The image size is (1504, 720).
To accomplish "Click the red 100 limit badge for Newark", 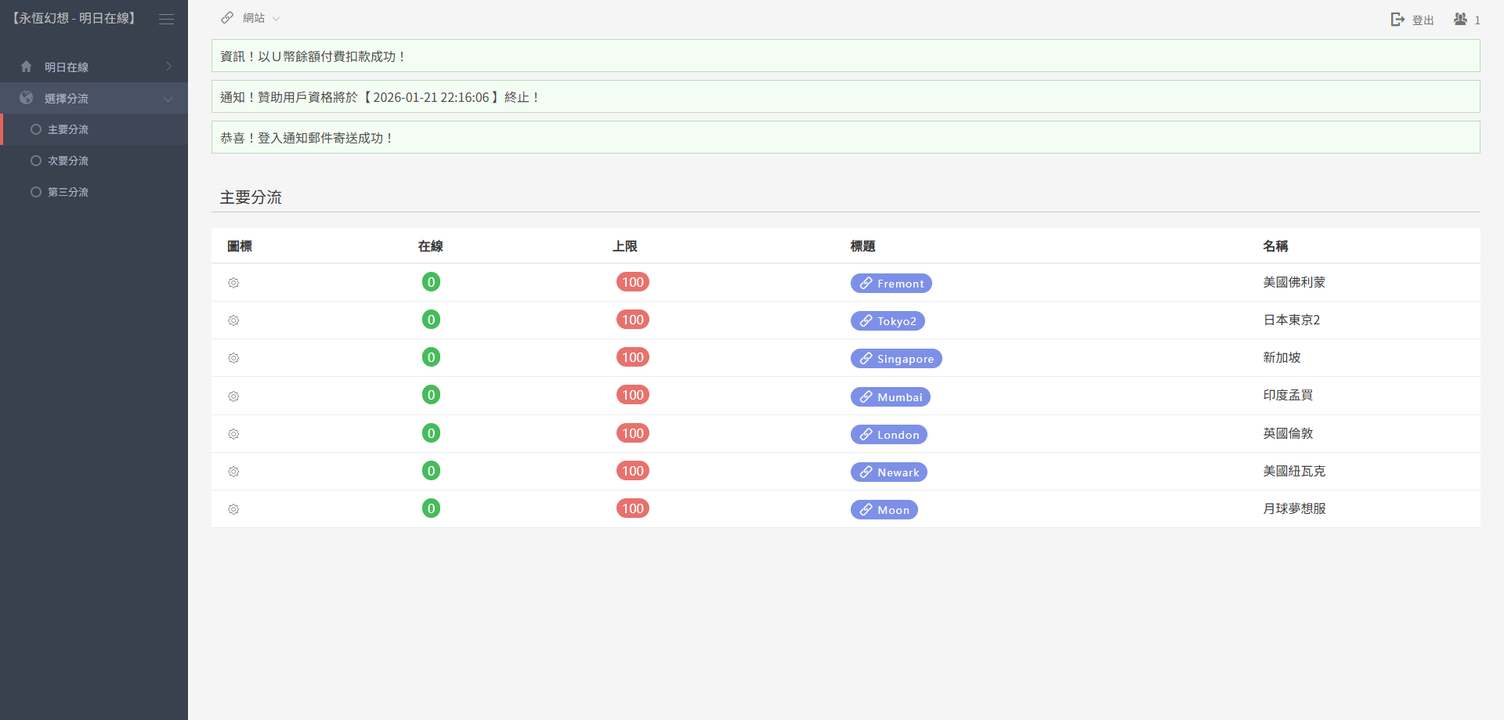I will pos(633,471).
